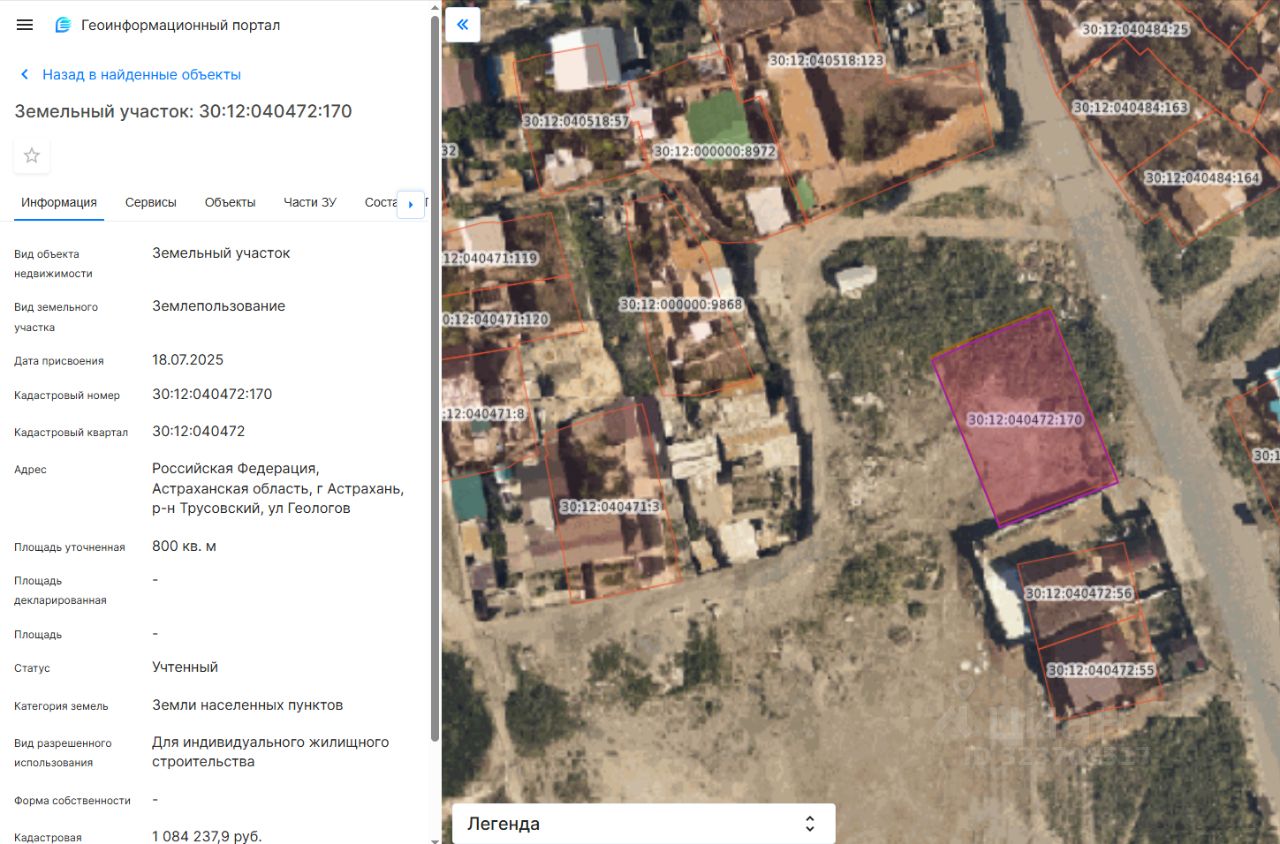Select the Объекты tab
This screenshot has width=1280, height=844.
(x=230, y=202)
